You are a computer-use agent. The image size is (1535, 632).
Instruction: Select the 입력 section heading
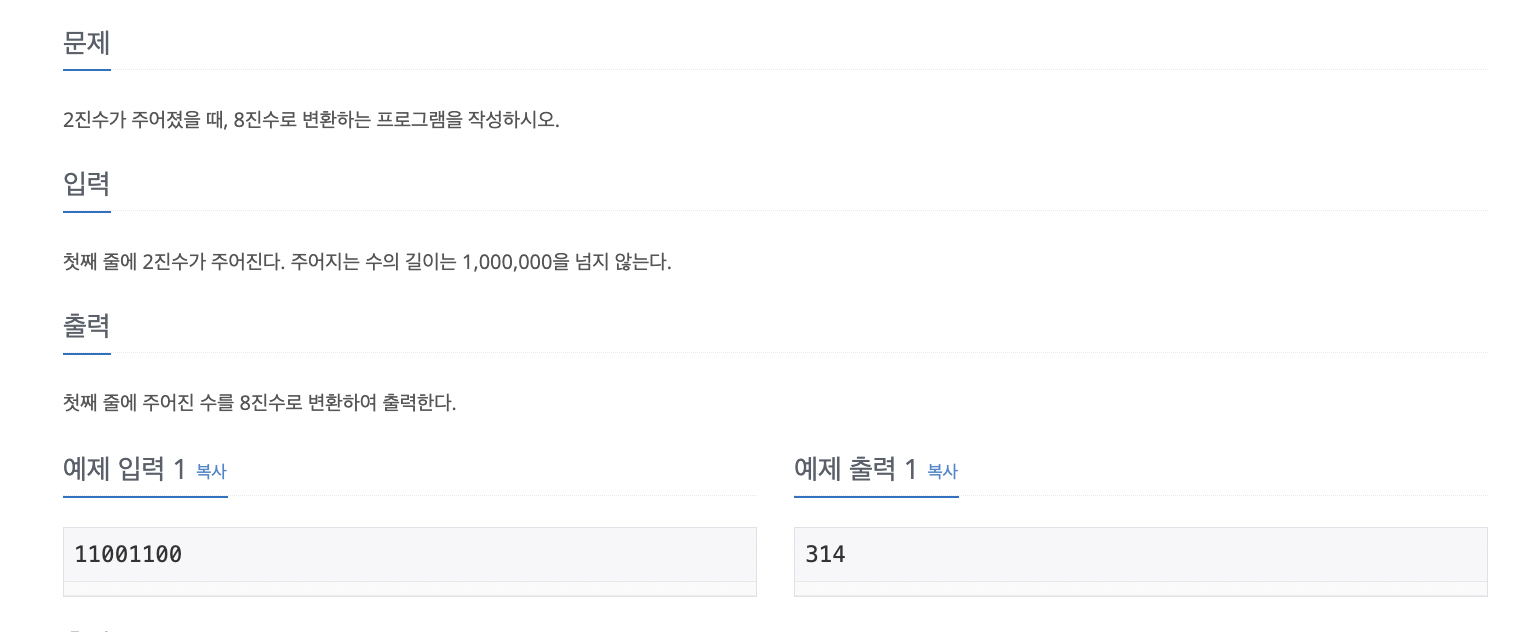86,185
